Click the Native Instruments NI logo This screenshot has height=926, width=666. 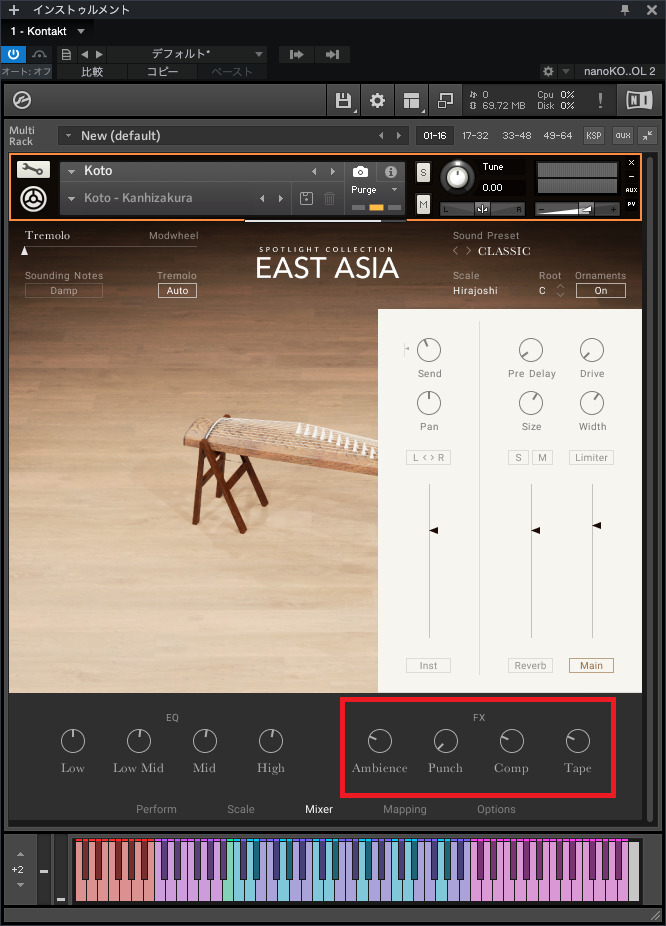pyautogui.click(x=637, y=100)
